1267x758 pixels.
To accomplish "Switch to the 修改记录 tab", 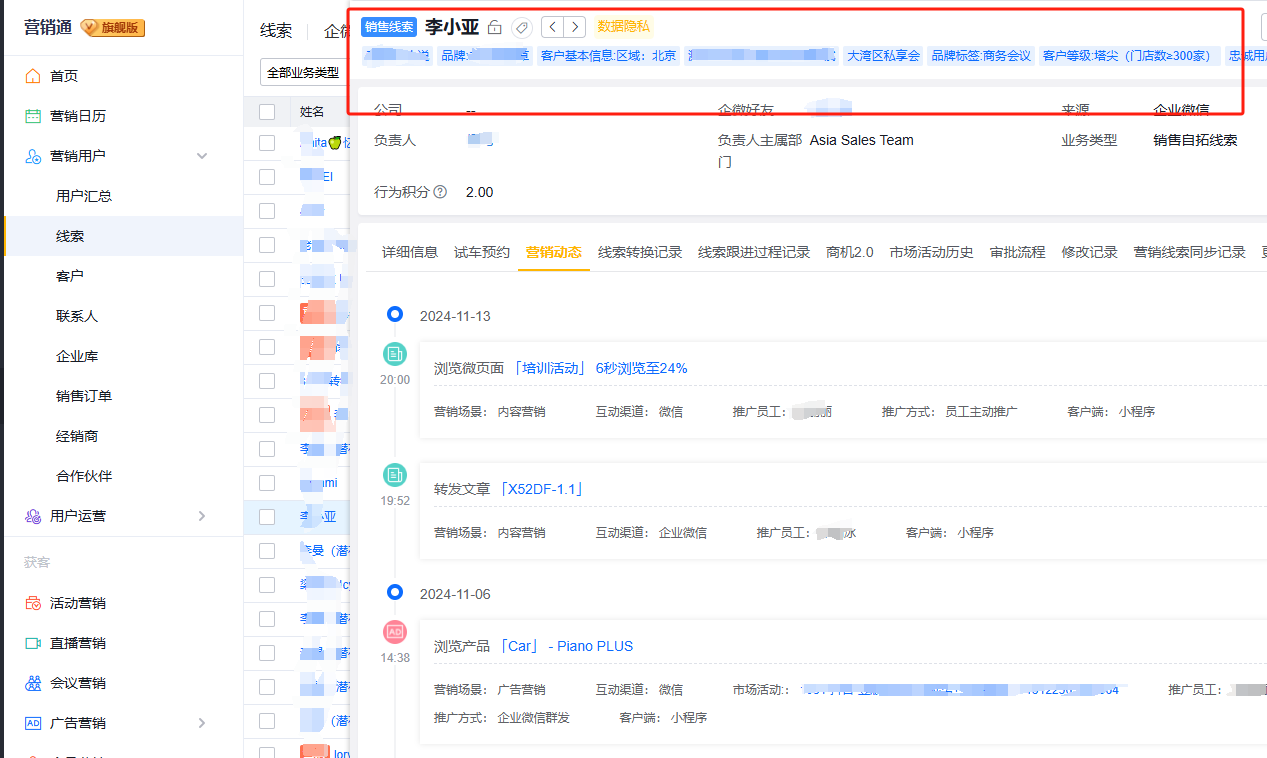I will point(1090,252).
